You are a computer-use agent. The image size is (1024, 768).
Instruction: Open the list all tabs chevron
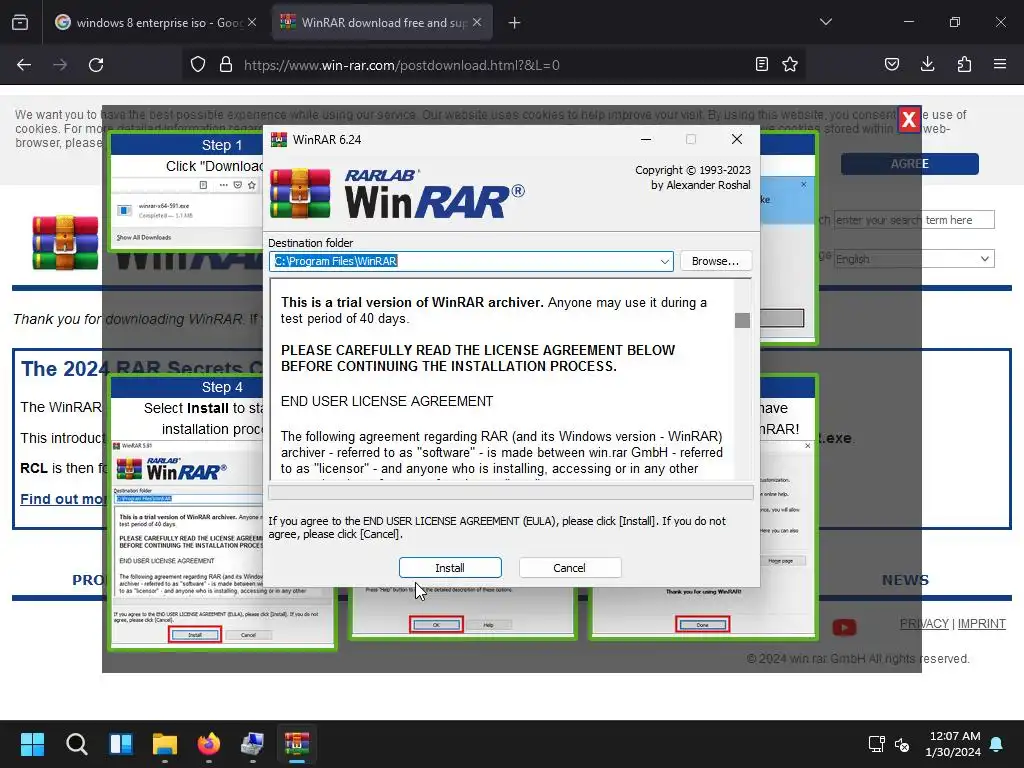pos(826,22)
